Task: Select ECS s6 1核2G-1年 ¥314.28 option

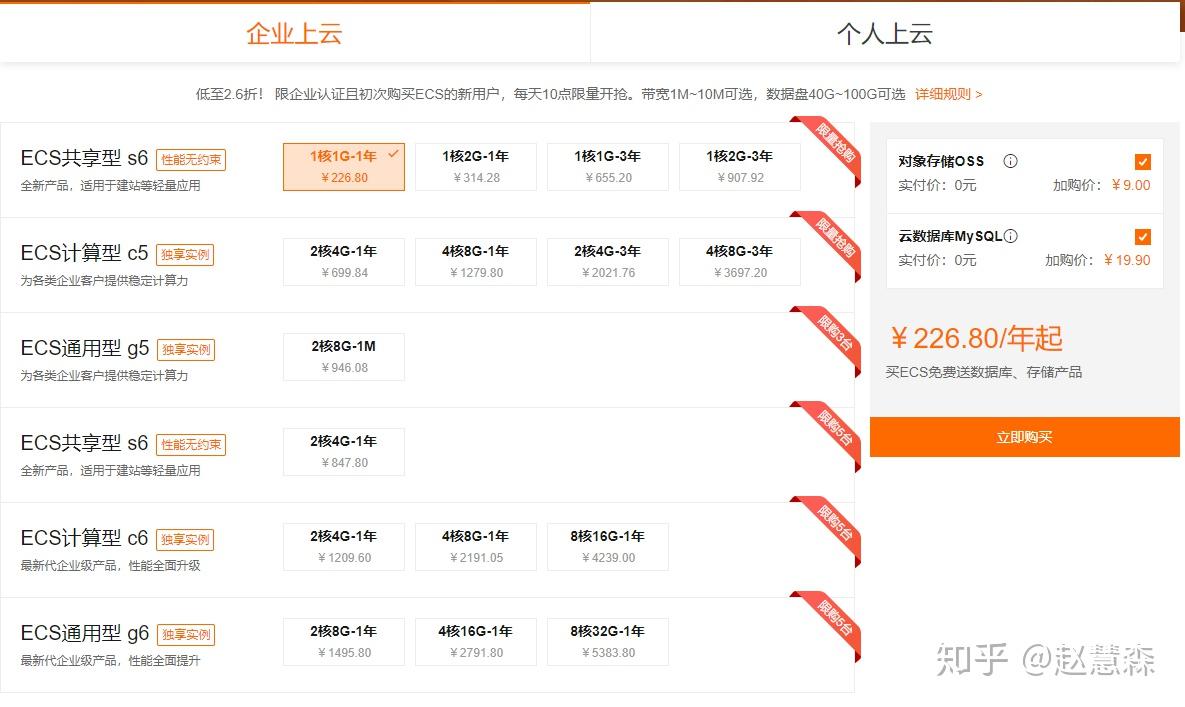Action: [476, 167]
